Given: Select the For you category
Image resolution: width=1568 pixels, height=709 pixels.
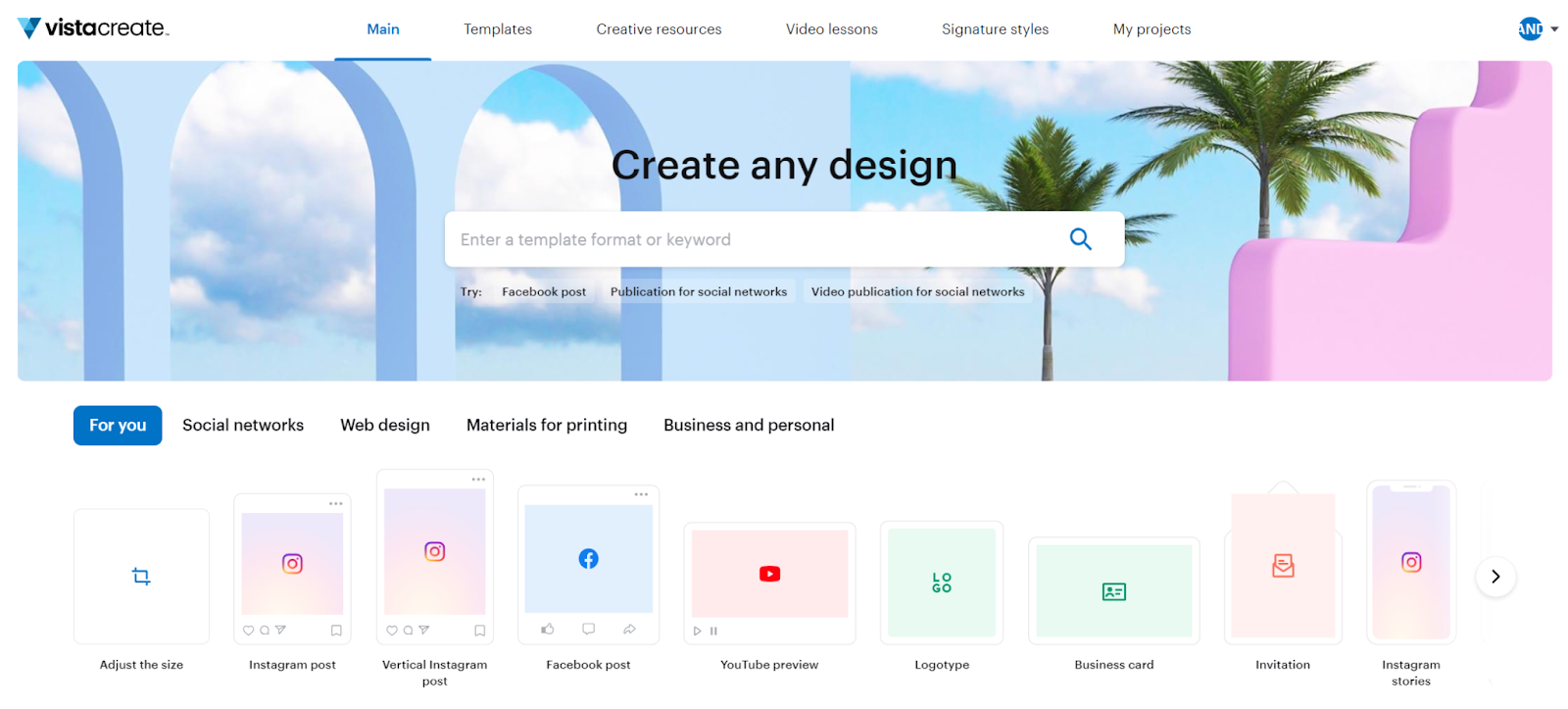Looking at the screenshot, I should pos(118,426).
